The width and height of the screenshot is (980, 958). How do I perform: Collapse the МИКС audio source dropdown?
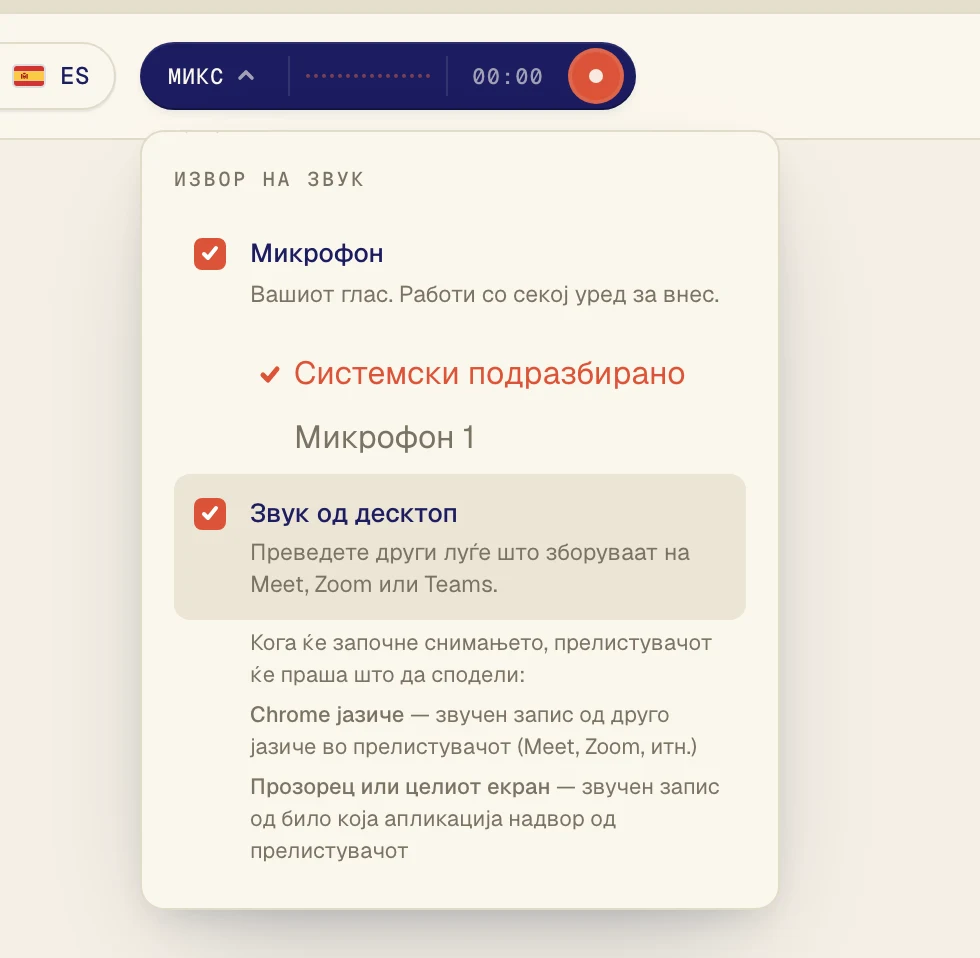point(211,76)
